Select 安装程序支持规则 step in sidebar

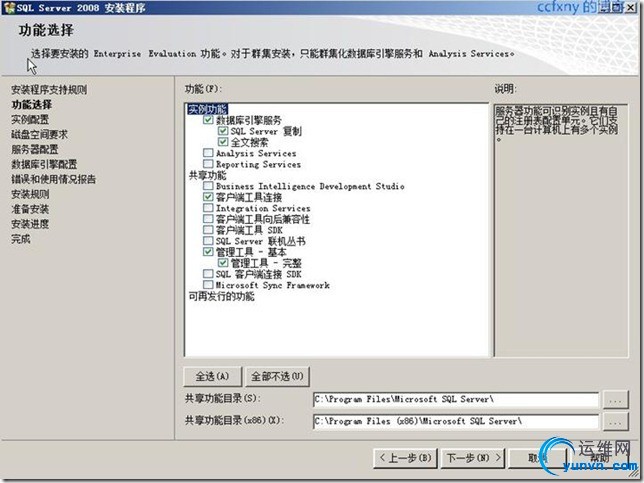[49, 90]
